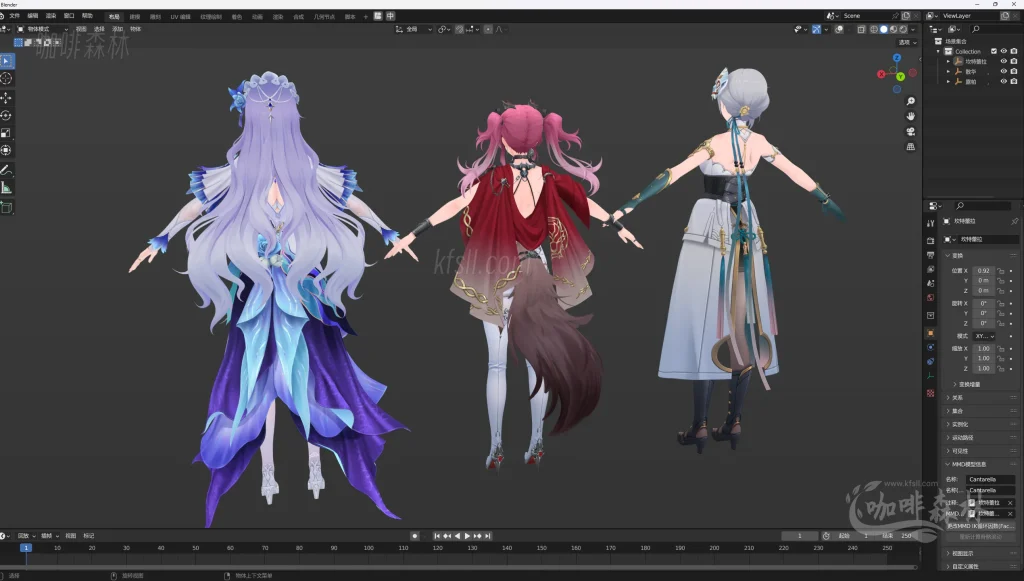Screen dimensions: 1024x581
Task: Open the Object properties tab (orange square)
Action: coord(931,333)
